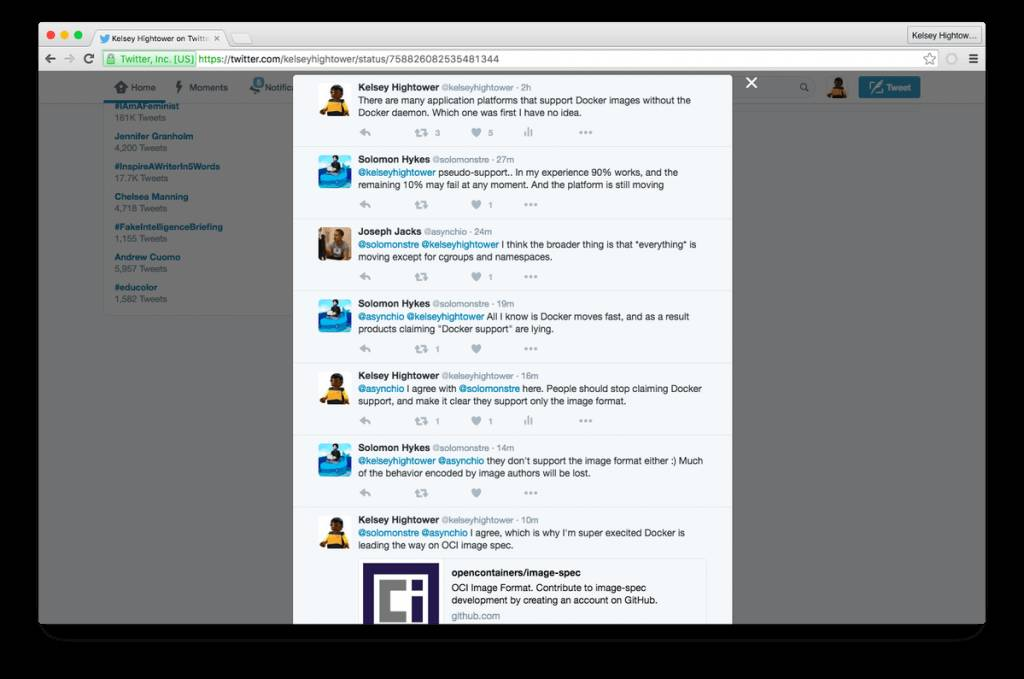
Task: Open more options on Solomon's 27m tweet
Action: (x=530, y=204)
